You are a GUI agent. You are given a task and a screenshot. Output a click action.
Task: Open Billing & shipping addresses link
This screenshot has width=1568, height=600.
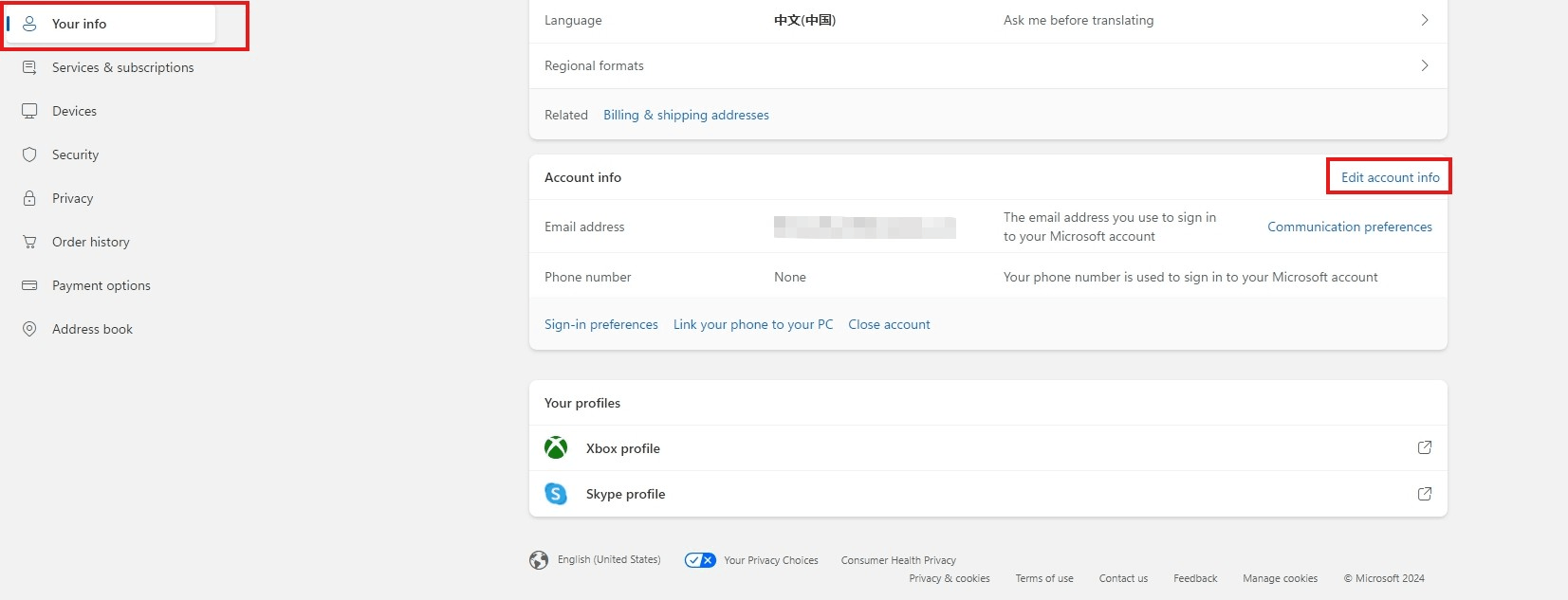(686, 115)
